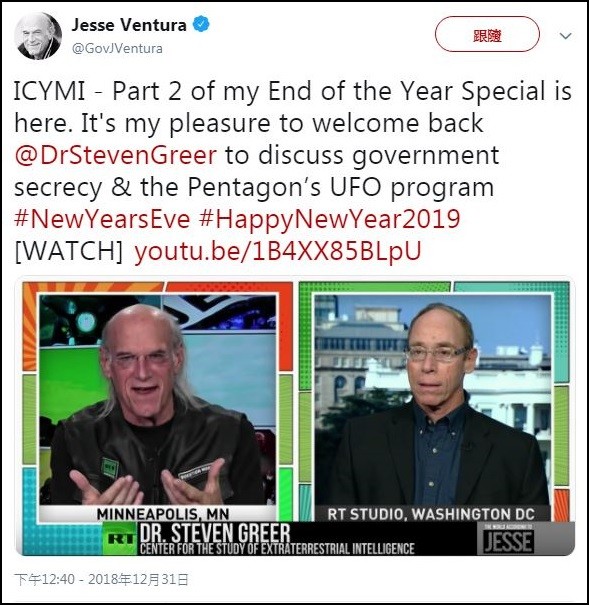589x605 pixels.
Task: Open the Jesse Ventura display name
Action: [129, 25]
